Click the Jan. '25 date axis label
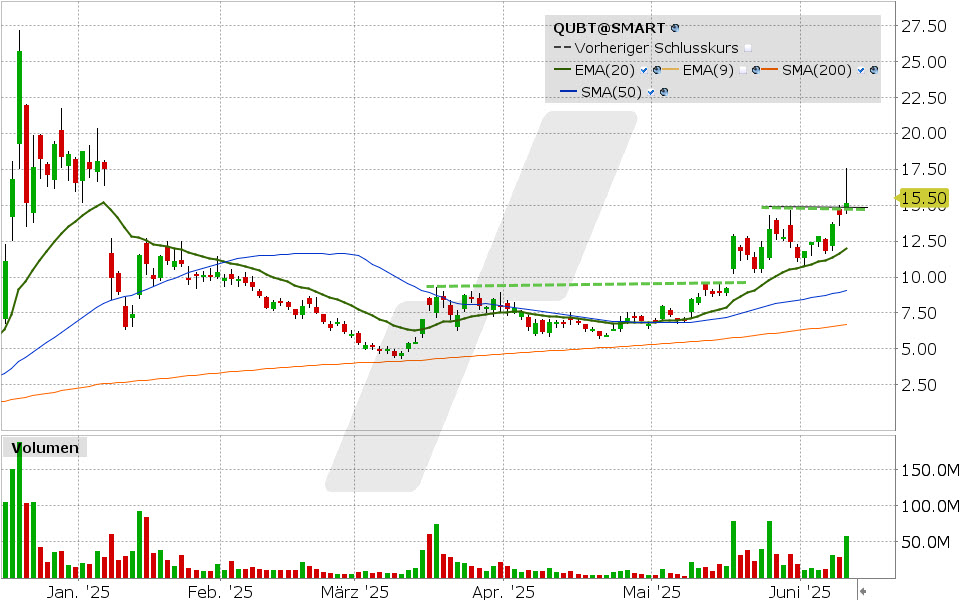The width and height of the screenshot is (960, 600). 78,592
